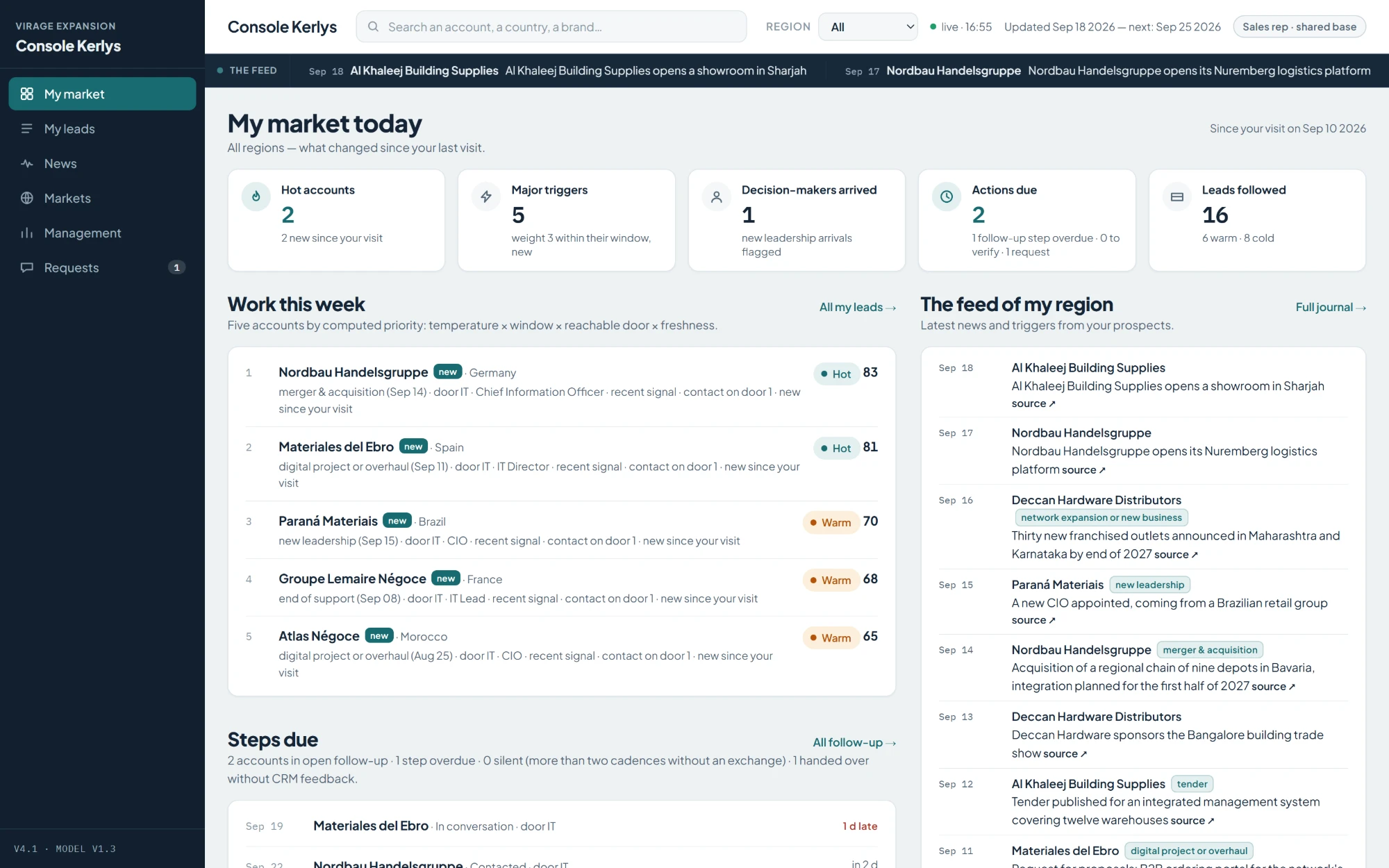This screenshot has height=868, width=1389.
Task: Select the My market menu item
Action: tap(102, 94)
